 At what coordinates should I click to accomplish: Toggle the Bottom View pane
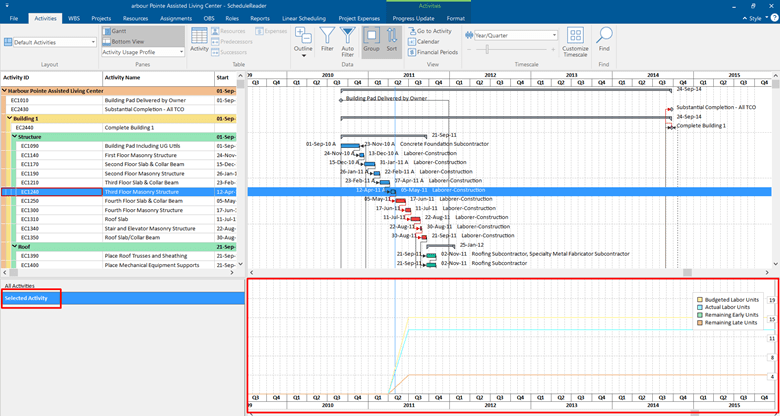[x=143, y=41]
